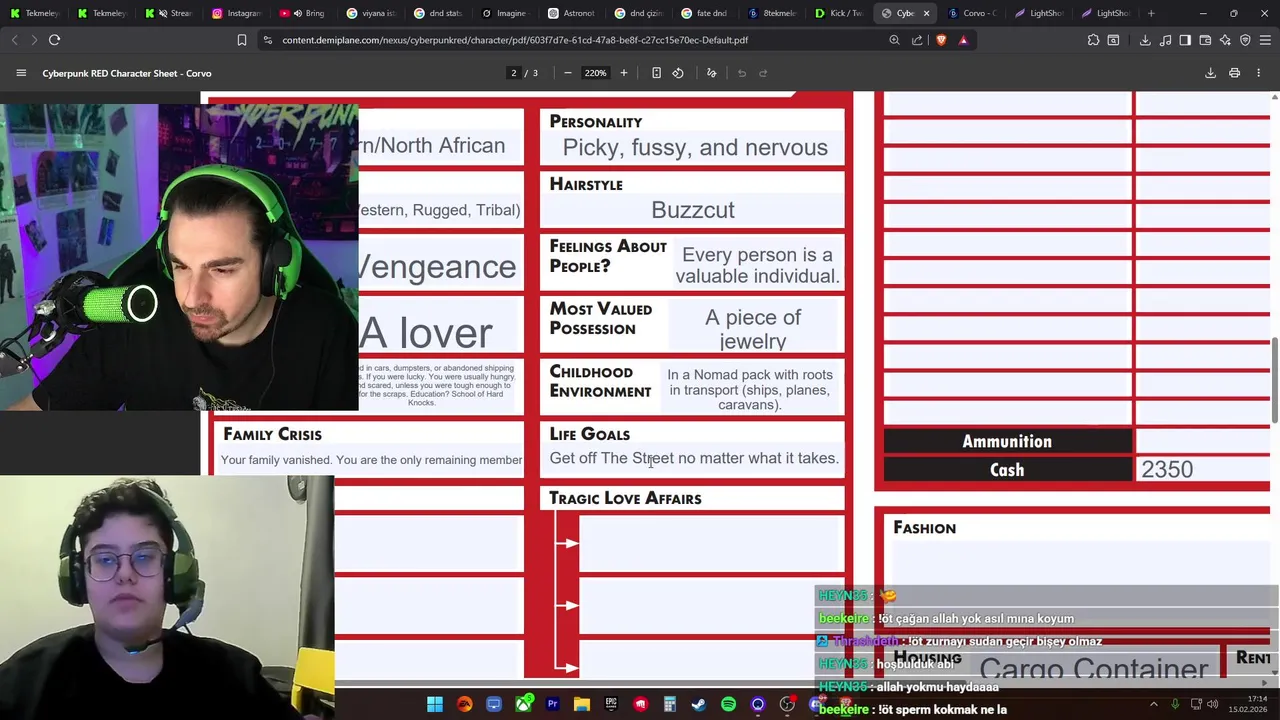The image size is (1280, 720).
Task: Click the Fashion section heading
Action: (924, 528)
